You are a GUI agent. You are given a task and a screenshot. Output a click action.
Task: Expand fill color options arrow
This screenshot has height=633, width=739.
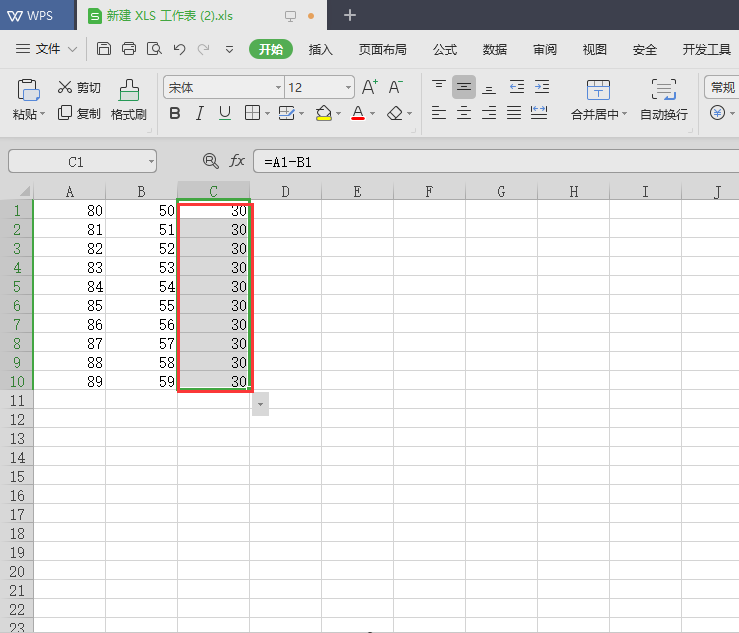338,114
